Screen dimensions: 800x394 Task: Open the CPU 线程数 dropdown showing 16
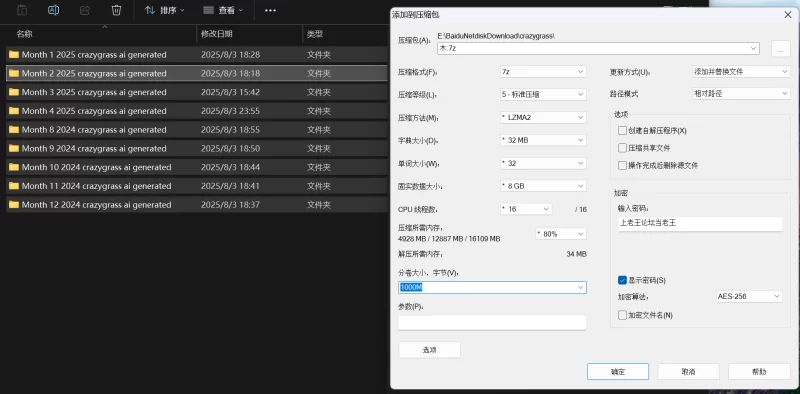(x=526, y=209)
